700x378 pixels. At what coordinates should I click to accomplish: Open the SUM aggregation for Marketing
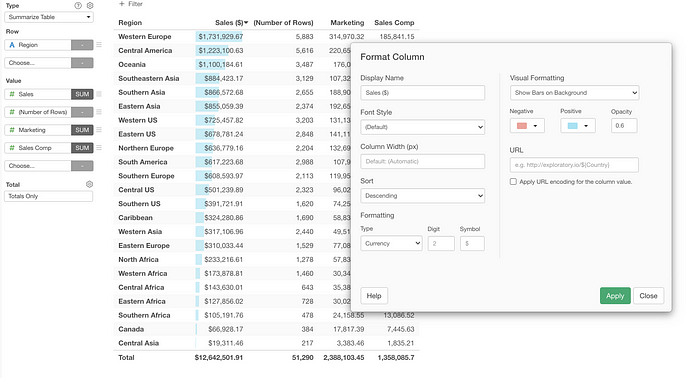click(x=82, y=130)
